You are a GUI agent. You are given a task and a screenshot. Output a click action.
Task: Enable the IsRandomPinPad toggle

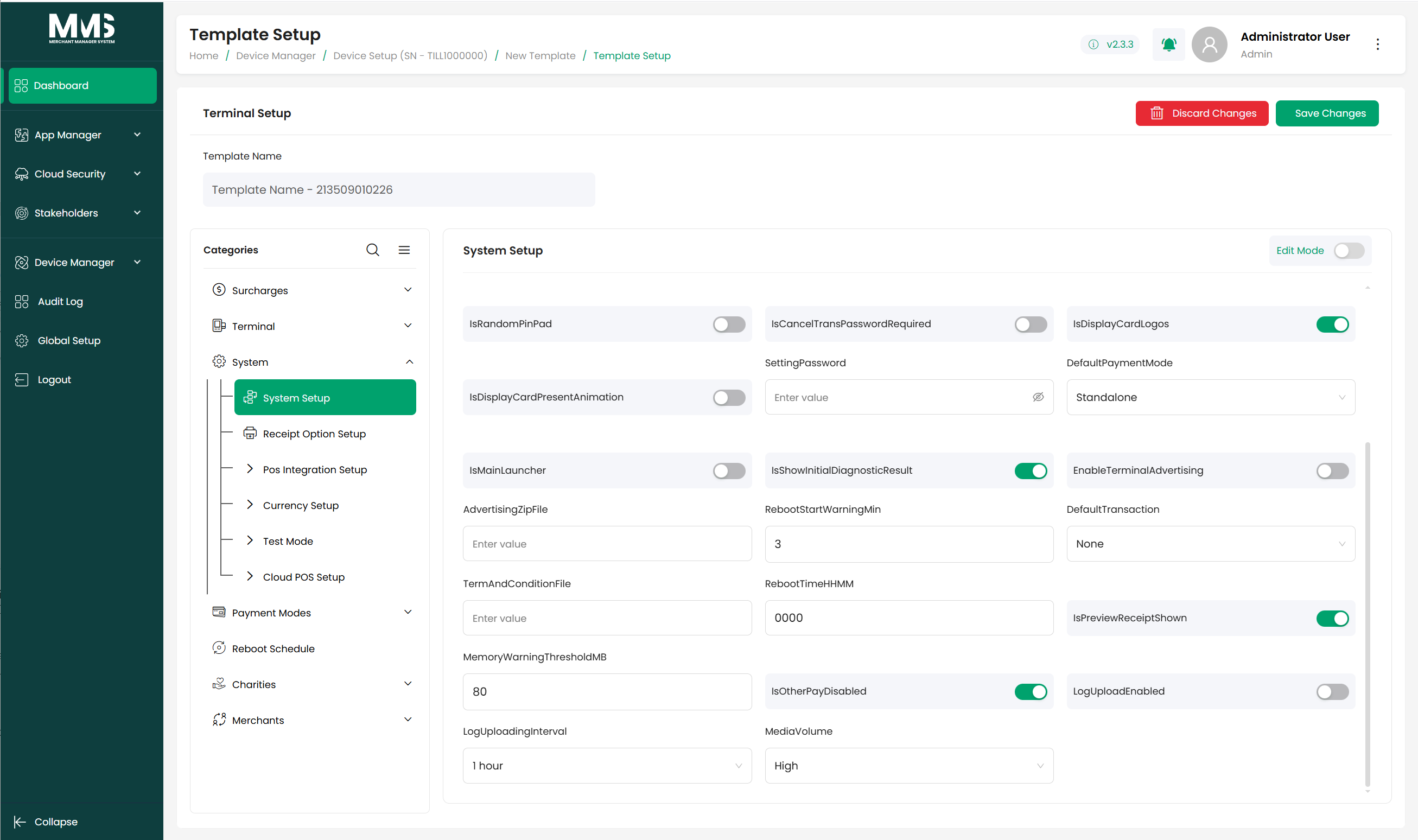pyautogui.click(x=728, y=324)
